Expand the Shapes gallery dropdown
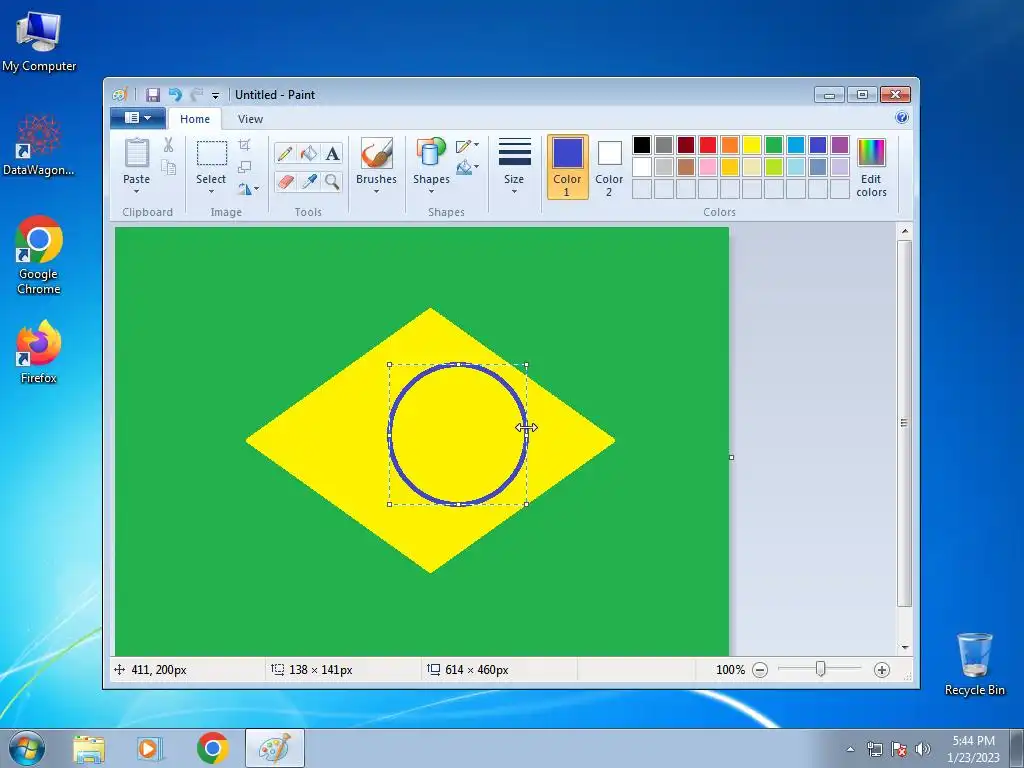 pyautogui.click(x=431, y=191)
